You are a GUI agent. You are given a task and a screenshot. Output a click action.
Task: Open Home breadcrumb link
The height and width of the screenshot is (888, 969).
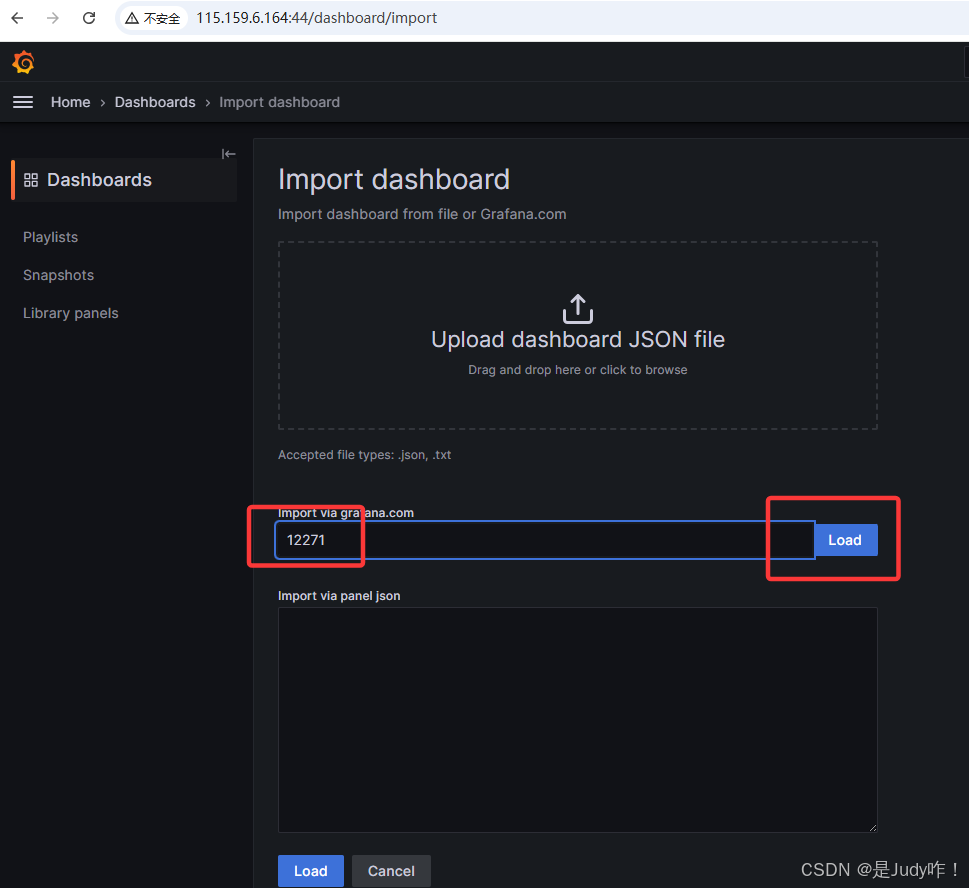(x=70, y=102)
